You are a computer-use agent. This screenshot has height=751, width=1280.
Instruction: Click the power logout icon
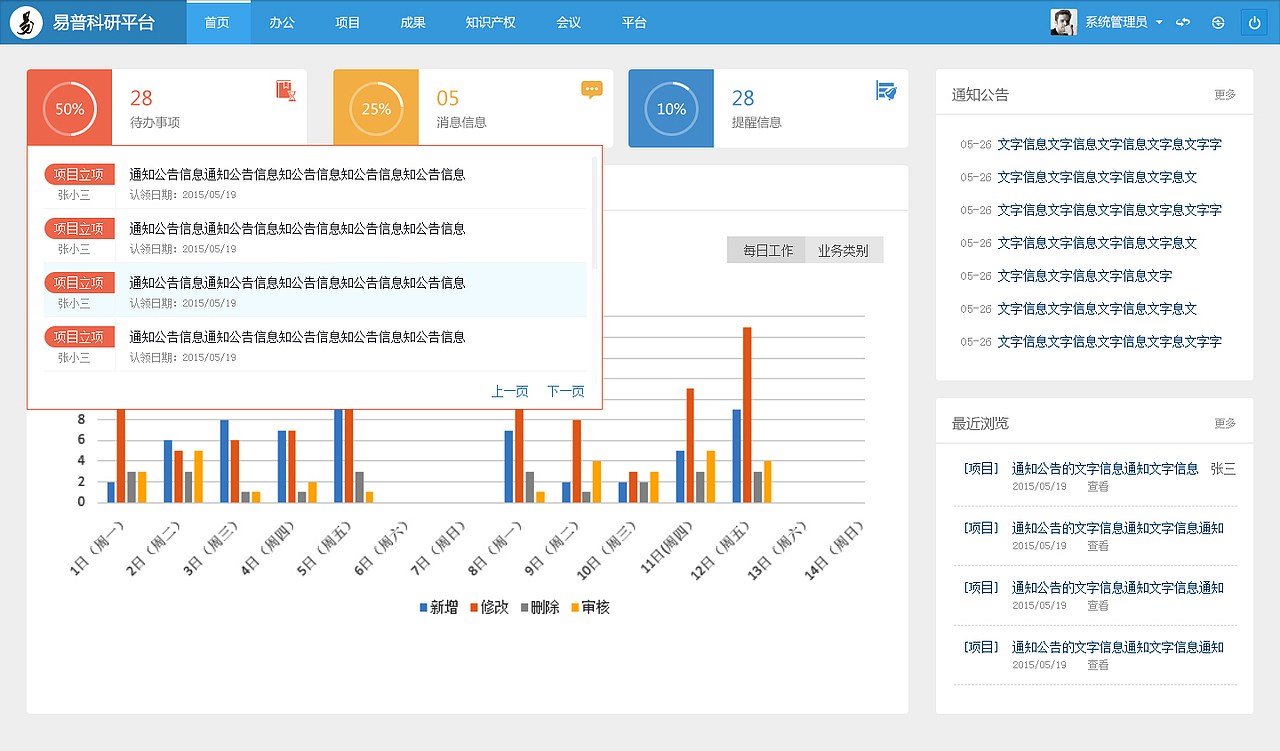(1254, 22)
